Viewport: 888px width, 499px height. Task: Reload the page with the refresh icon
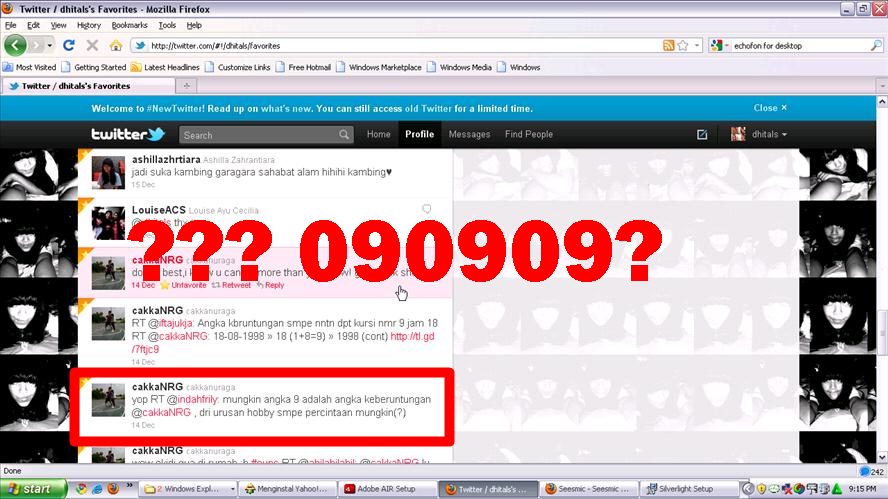pyautogui.click(x=69, y=45)
